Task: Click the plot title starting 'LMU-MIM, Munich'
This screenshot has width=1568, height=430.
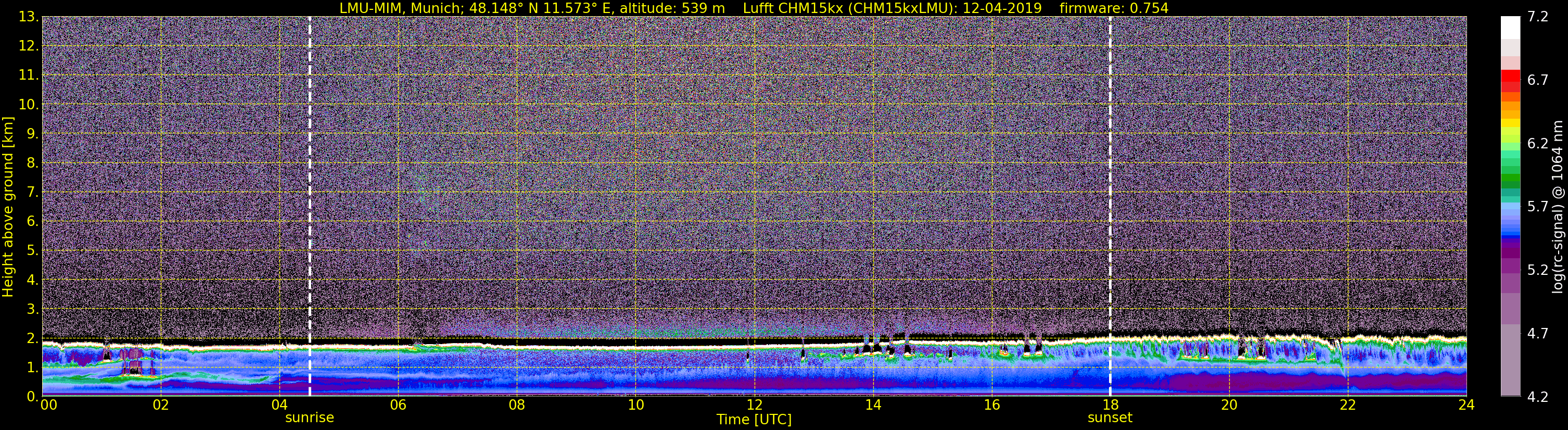Action: [x=754, y=8]
